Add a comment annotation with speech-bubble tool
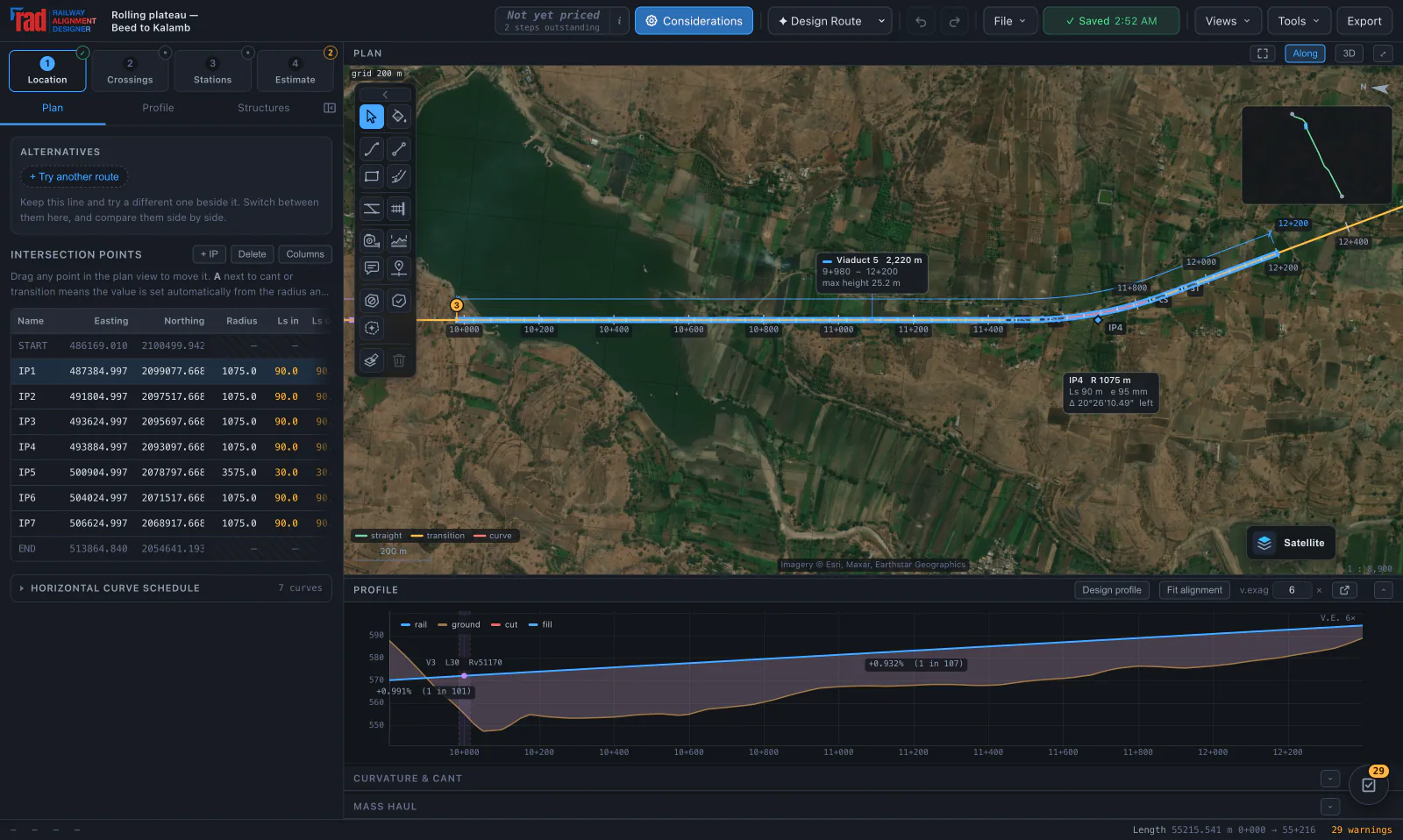This screenshot has width=1403, height=840. pos(372,267)
